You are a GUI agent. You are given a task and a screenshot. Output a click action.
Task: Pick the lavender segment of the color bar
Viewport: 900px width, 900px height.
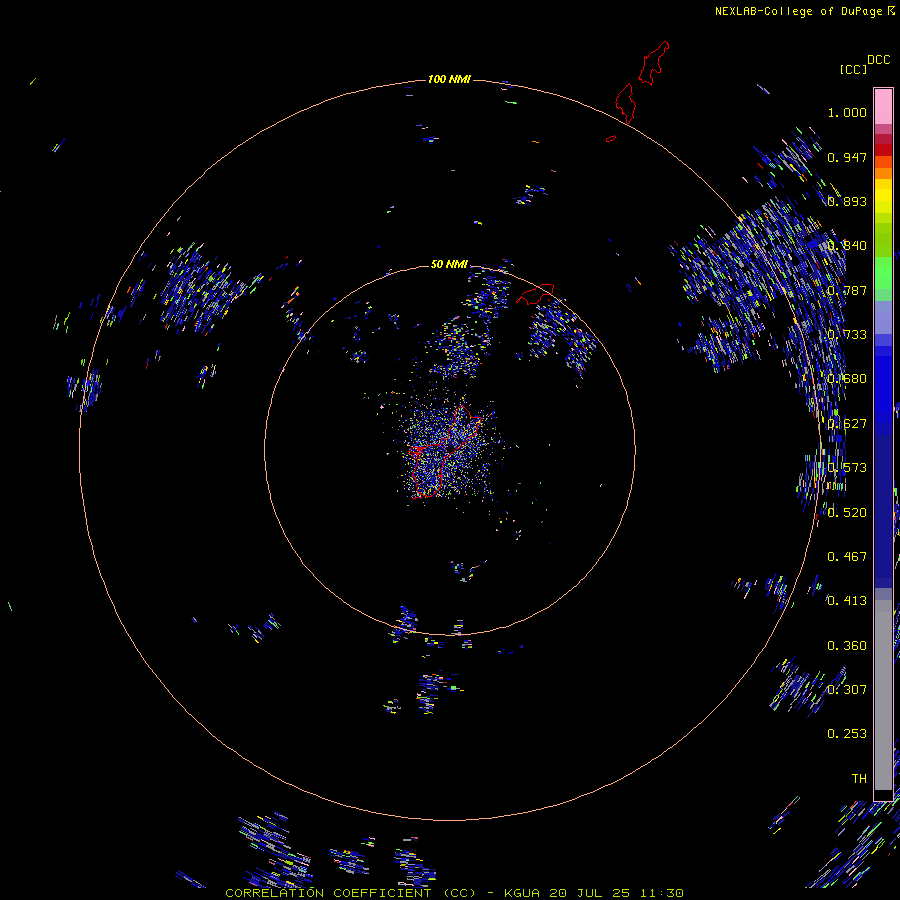click(883, 317)
